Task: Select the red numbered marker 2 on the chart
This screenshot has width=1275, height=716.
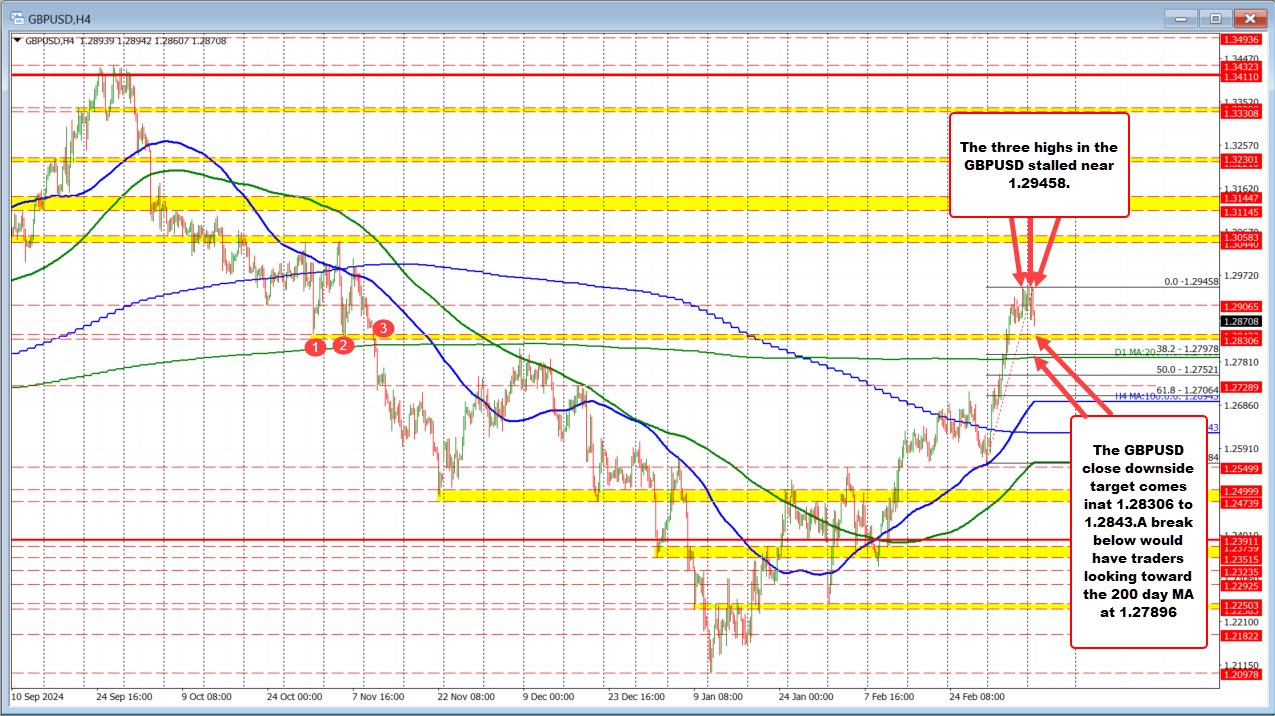Action: click(343, 344)
